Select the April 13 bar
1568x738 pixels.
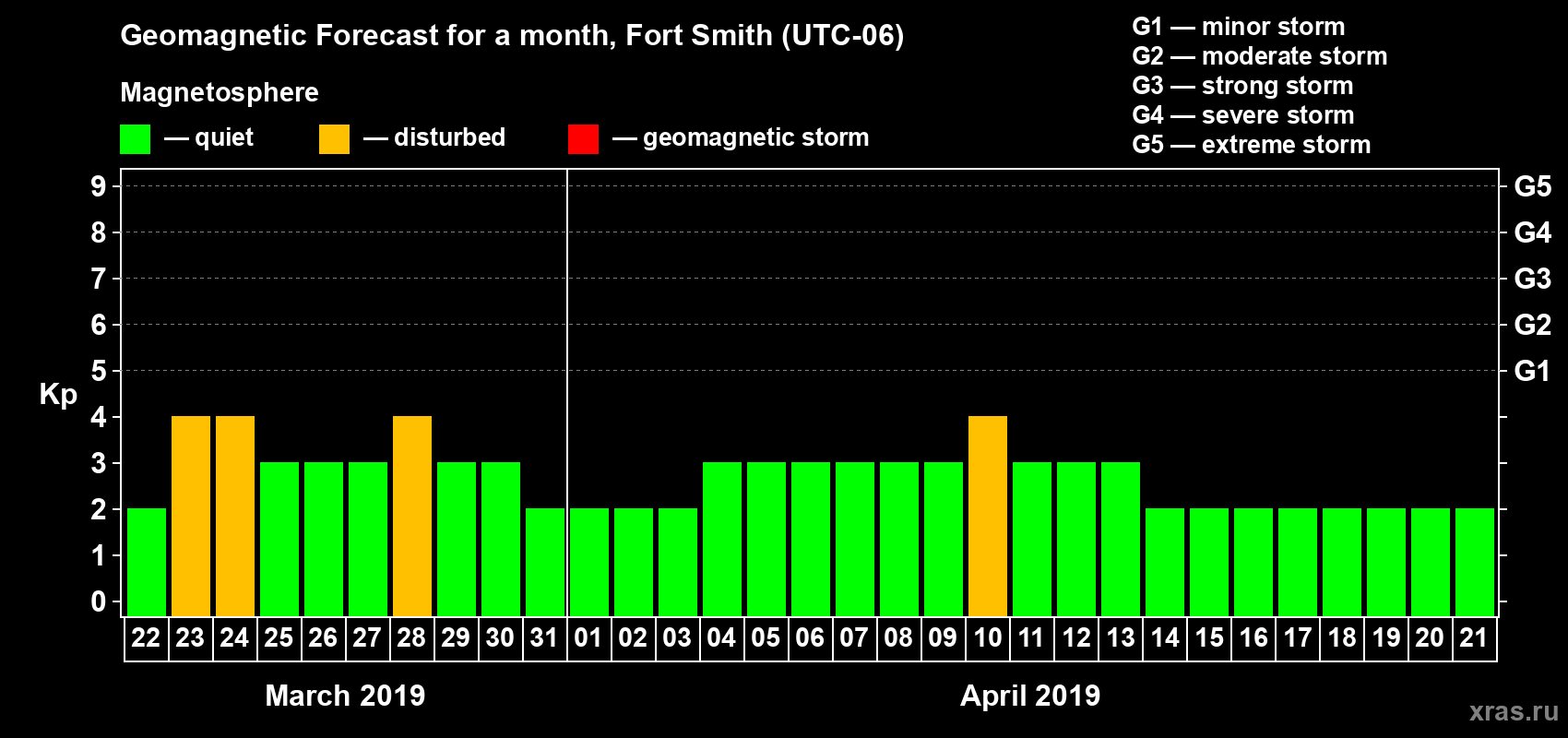[1121, 539]
